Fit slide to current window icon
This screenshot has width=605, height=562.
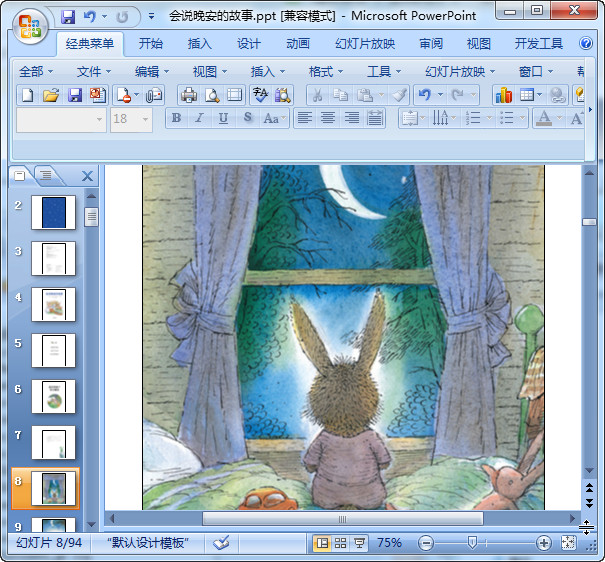[568, 543]
